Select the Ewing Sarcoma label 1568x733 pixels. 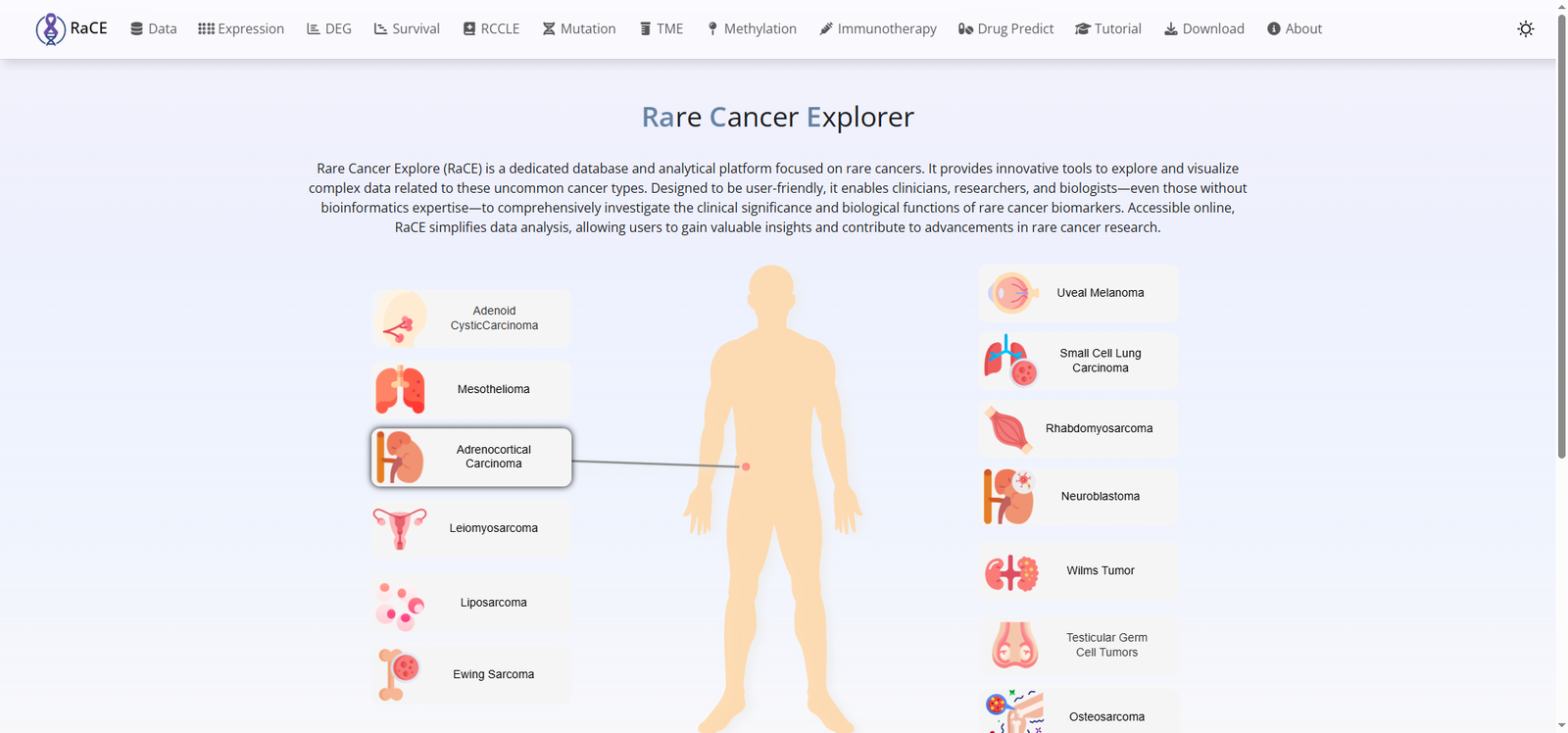pyautogui.click(x=494, y=674)
